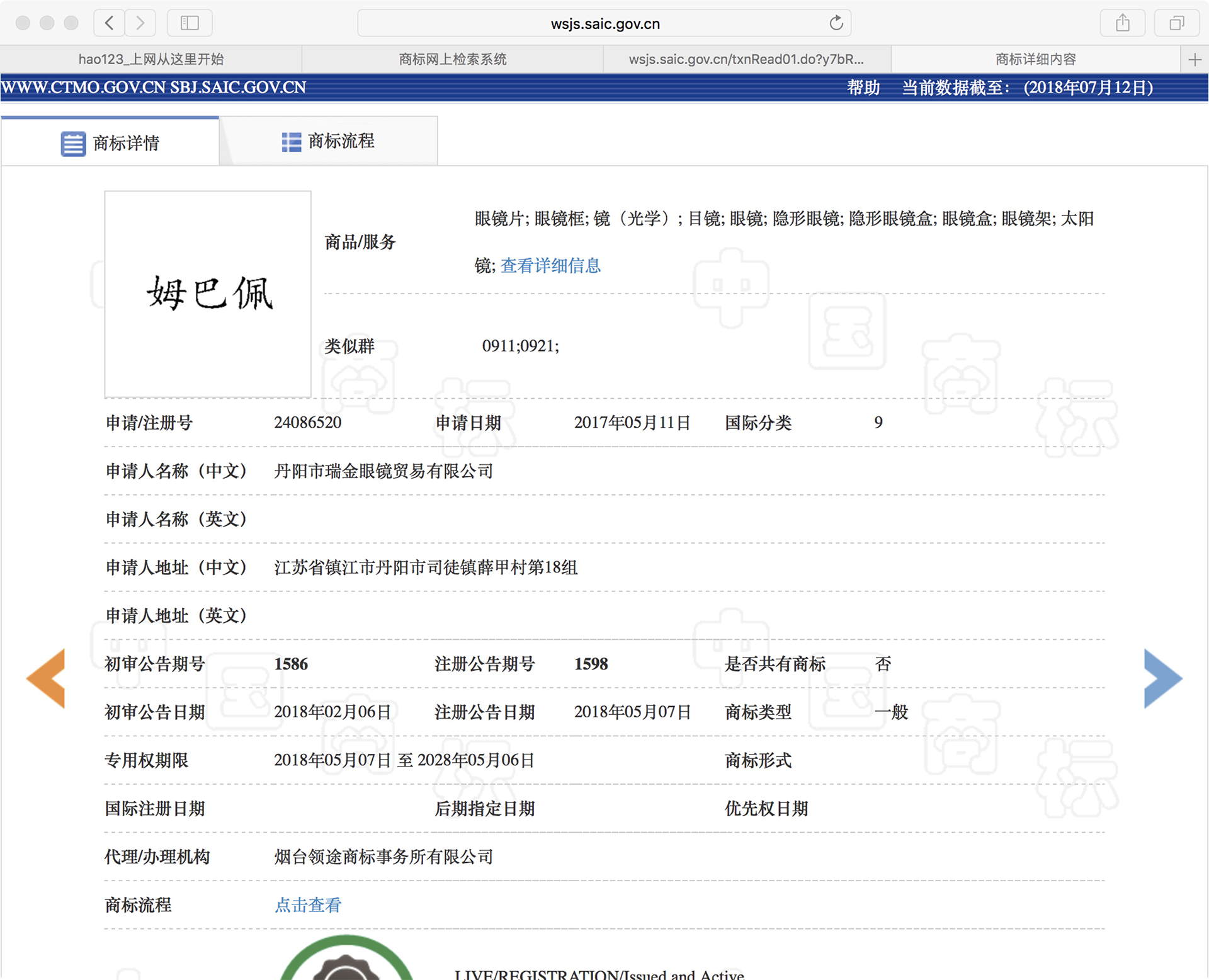Click the 商标流程 list icon
Screen dimensions: 1209x980
(291, 142)
